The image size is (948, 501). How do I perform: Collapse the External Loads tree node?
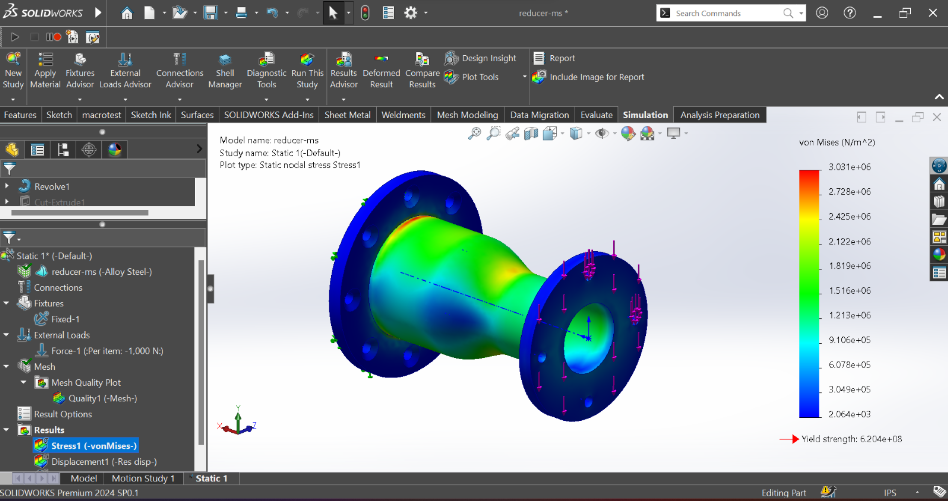(8, 335)
